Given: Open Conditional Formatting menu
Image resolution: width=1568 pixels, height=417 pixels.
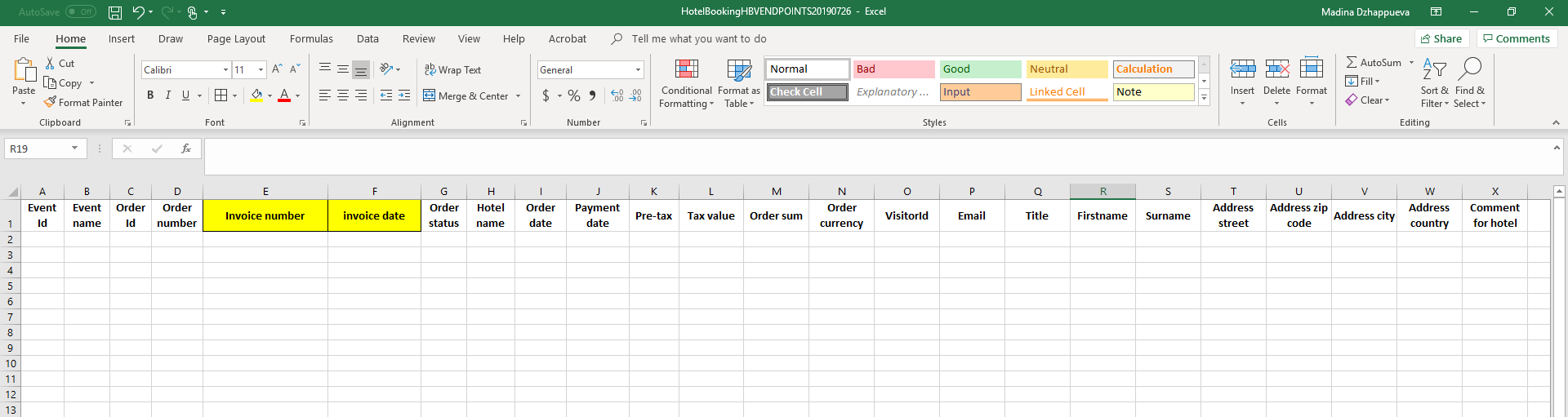Looking at the screenshot, I should [686, 83].
